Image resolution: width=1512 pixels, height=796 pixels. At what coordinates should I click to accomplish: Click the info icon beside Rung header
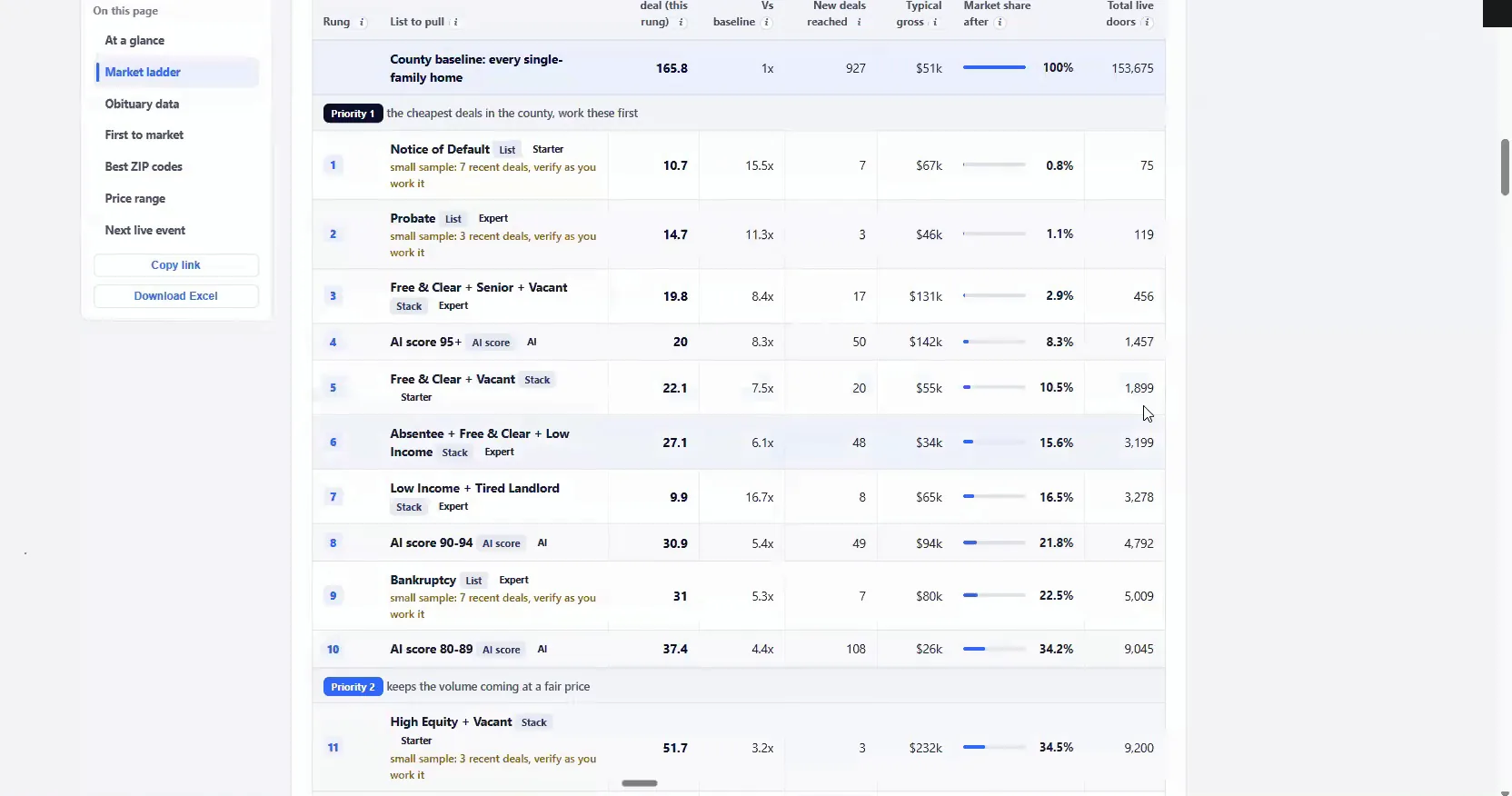362,22
